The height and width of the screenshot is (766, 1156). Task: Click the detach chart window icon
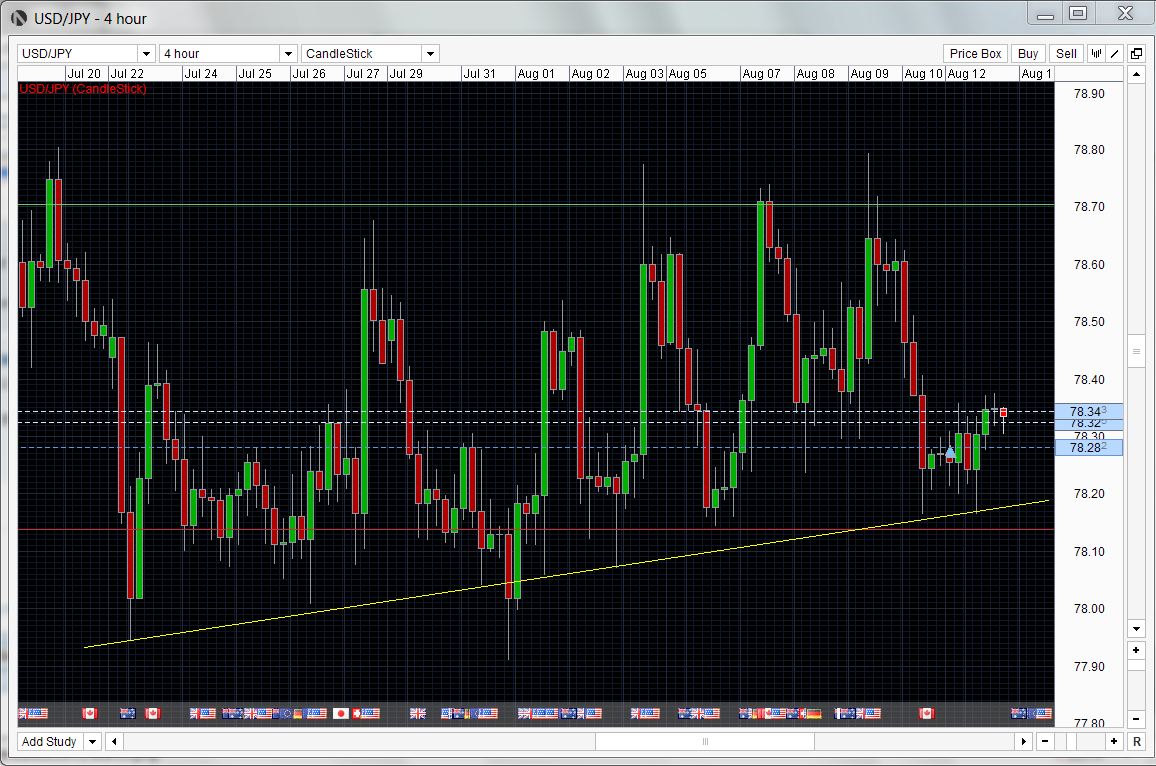(x=1136, y=54)
